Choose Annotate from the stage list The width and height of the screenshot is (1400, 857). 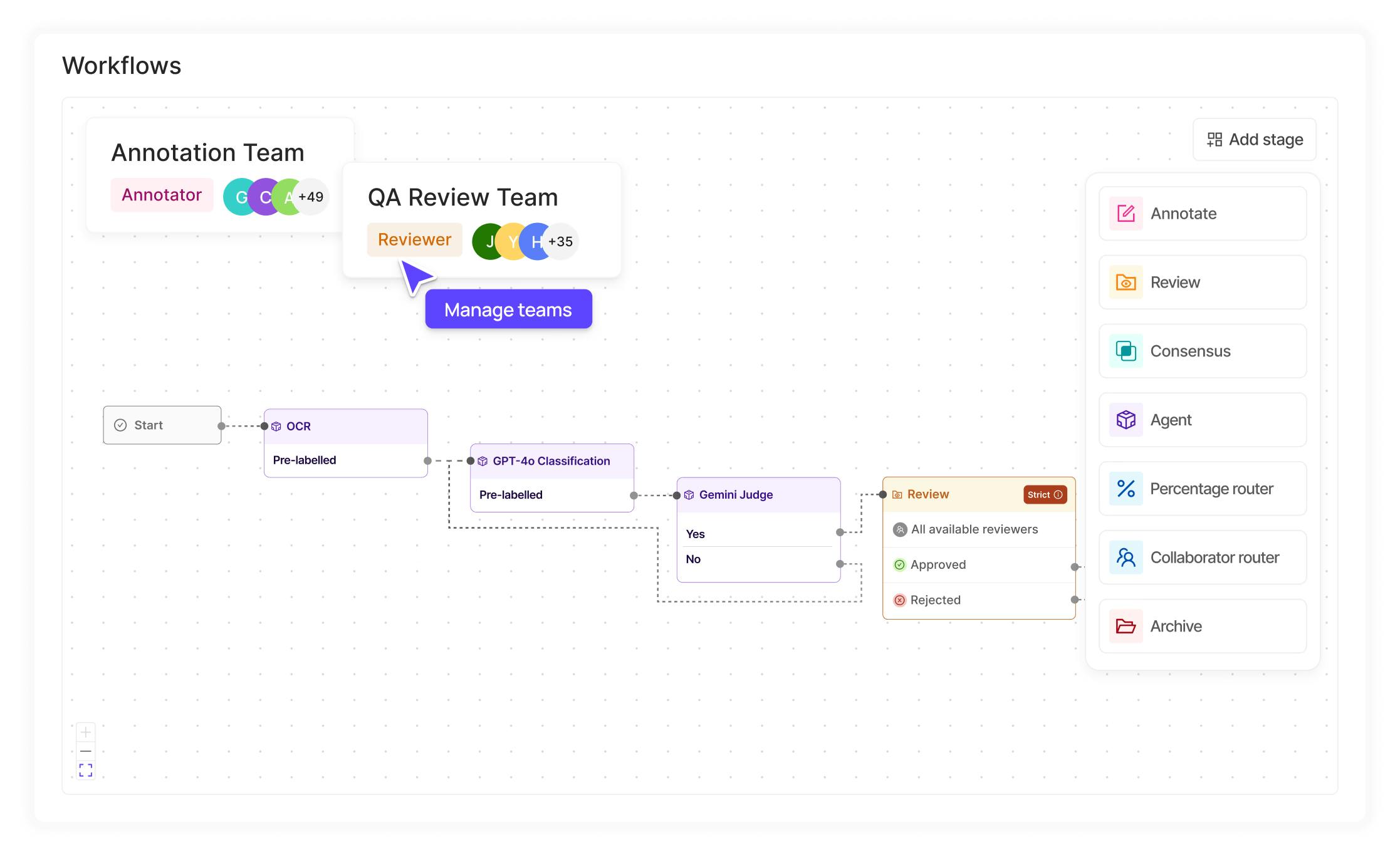[x=1203, y=214]
